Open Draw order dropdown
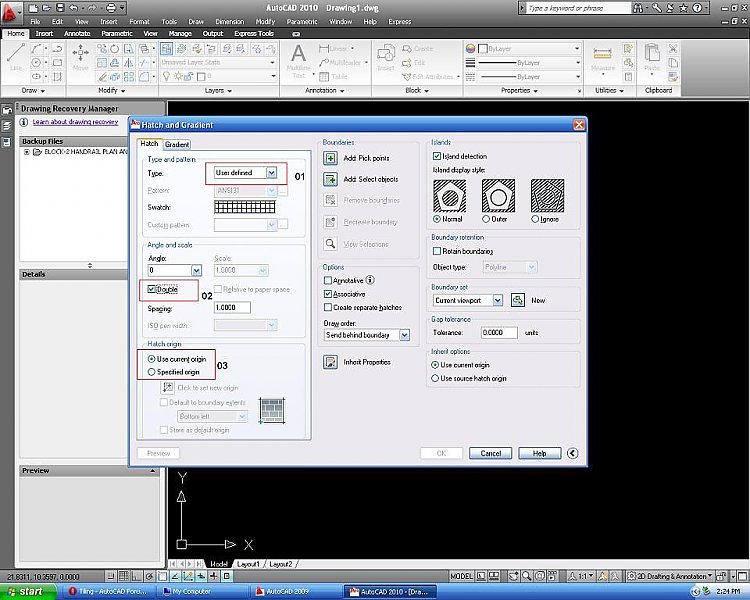The width and height of the screenshot is (750, 600). coord(404,335)
